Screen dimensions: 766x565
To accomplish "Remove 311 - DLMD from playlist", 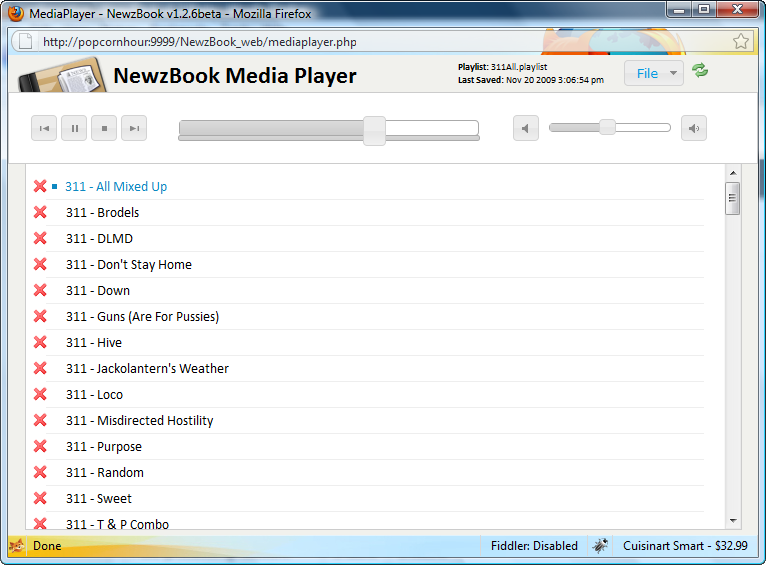I will (x=40, y=238).
